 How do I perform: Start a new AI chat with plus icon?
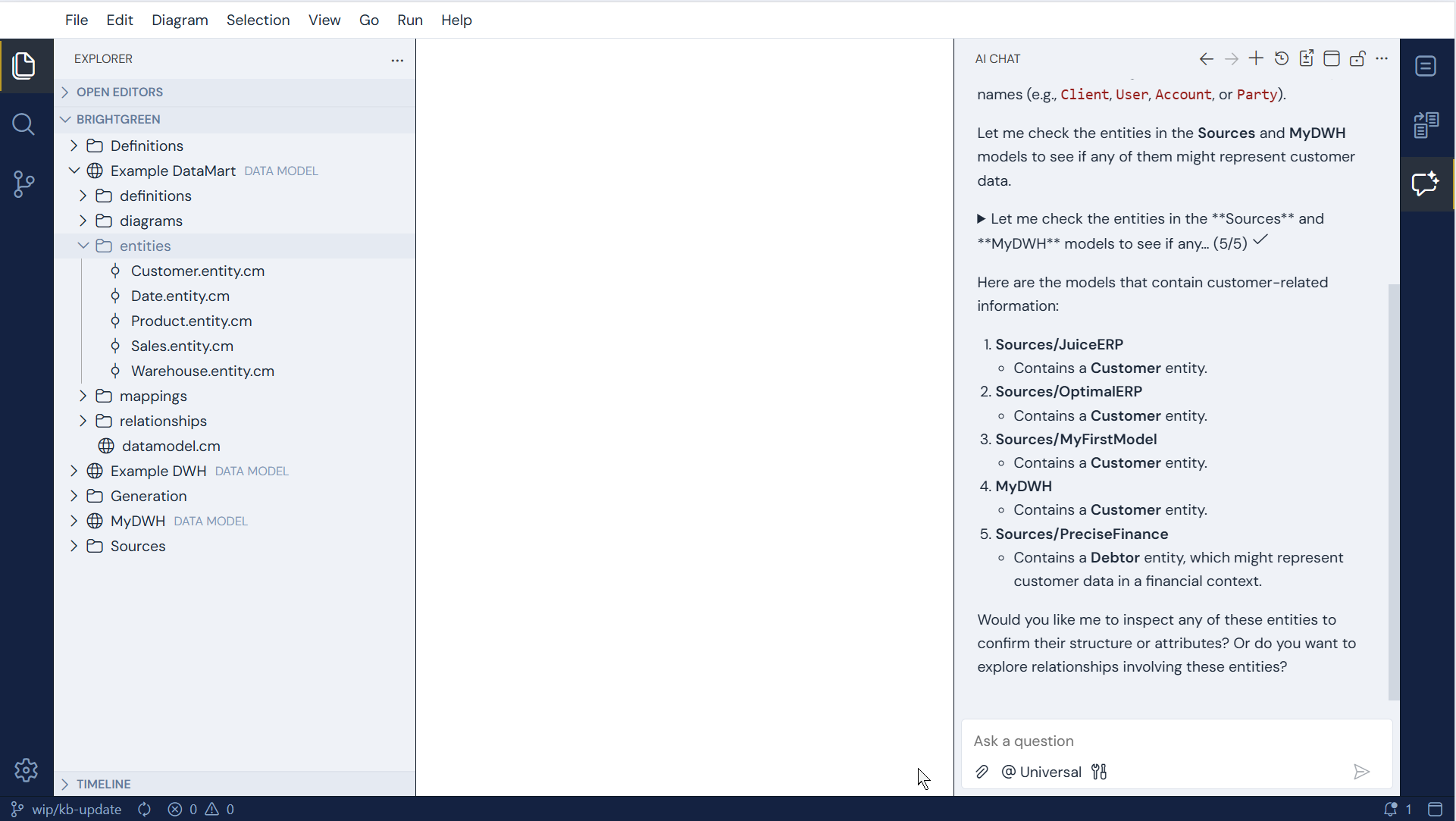(x=1256, y=58)
